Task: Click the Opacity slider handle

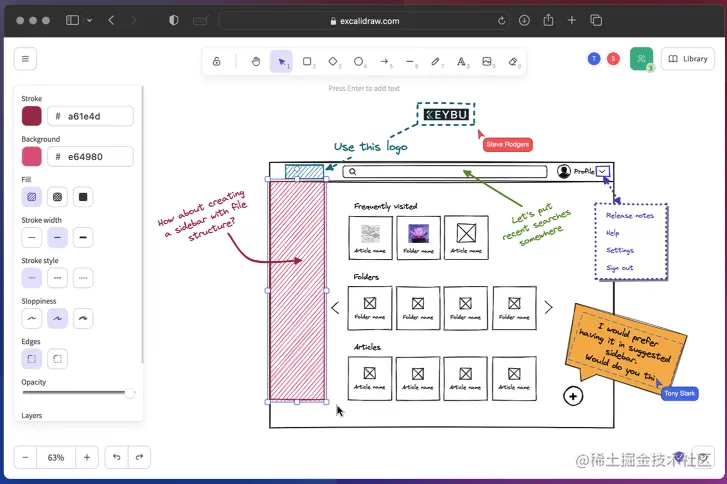Action: pos(130,393)
